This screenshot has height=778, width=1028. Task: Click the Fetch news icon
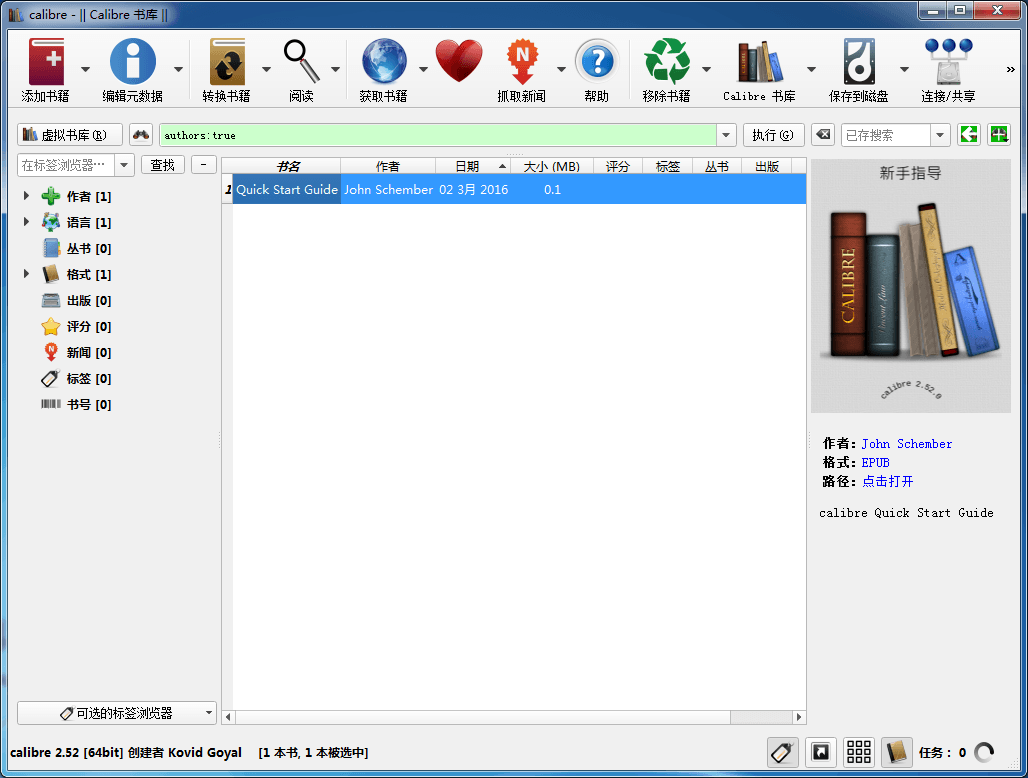pyautogui.click(x=522, y=62)
